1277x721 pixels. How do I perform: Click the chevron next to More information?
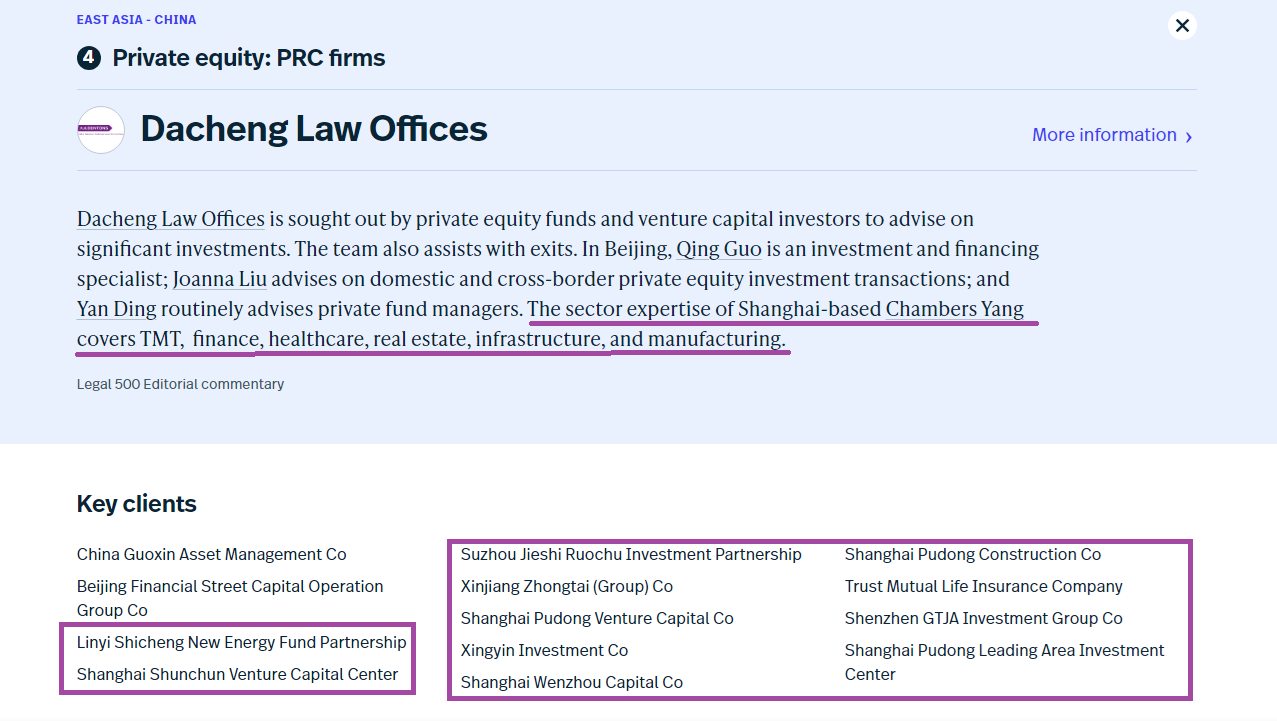click(1189, 137)
